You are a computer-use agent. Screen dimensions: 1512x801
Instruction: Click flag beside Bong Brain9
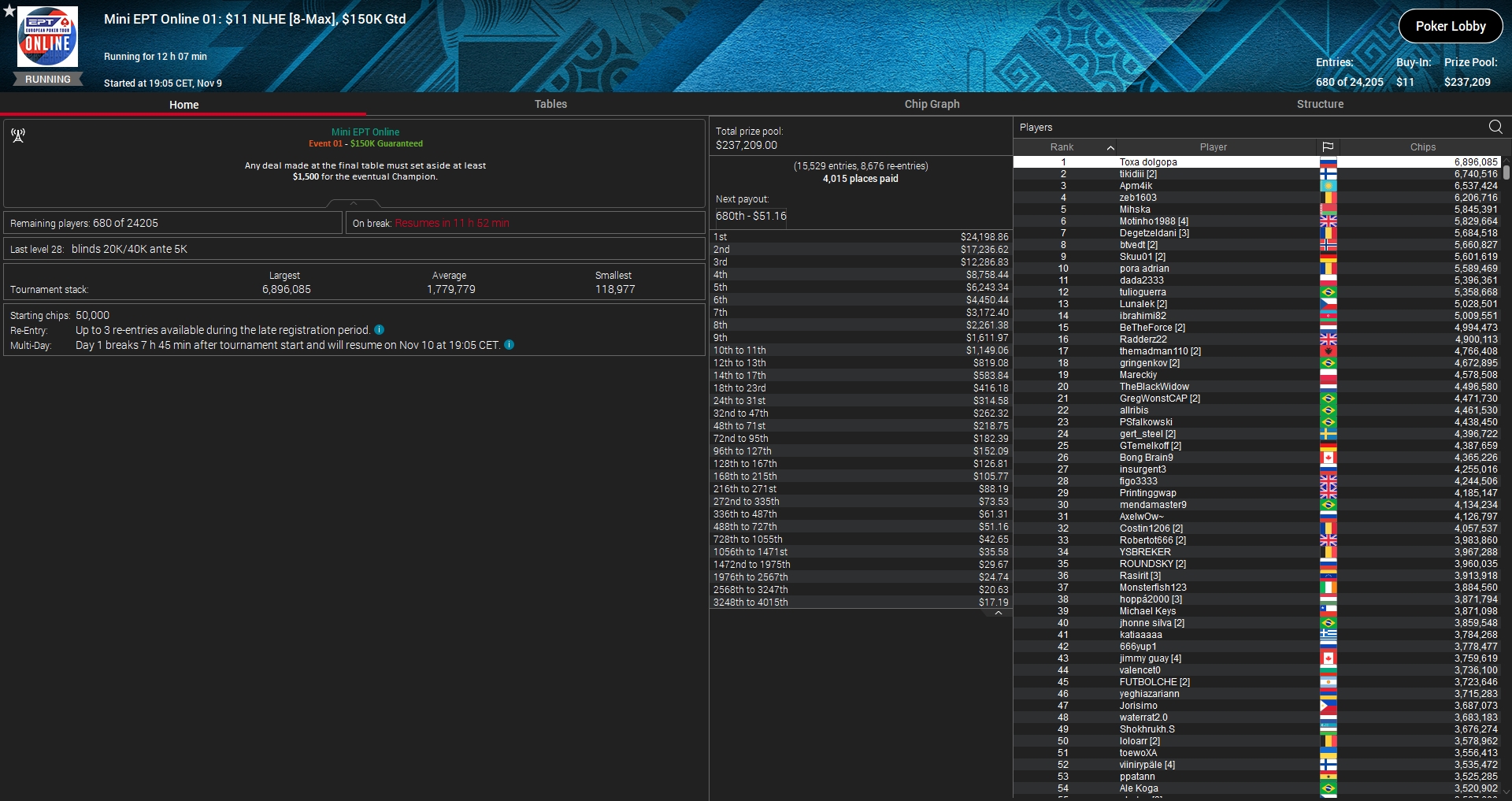point(1329,458)
